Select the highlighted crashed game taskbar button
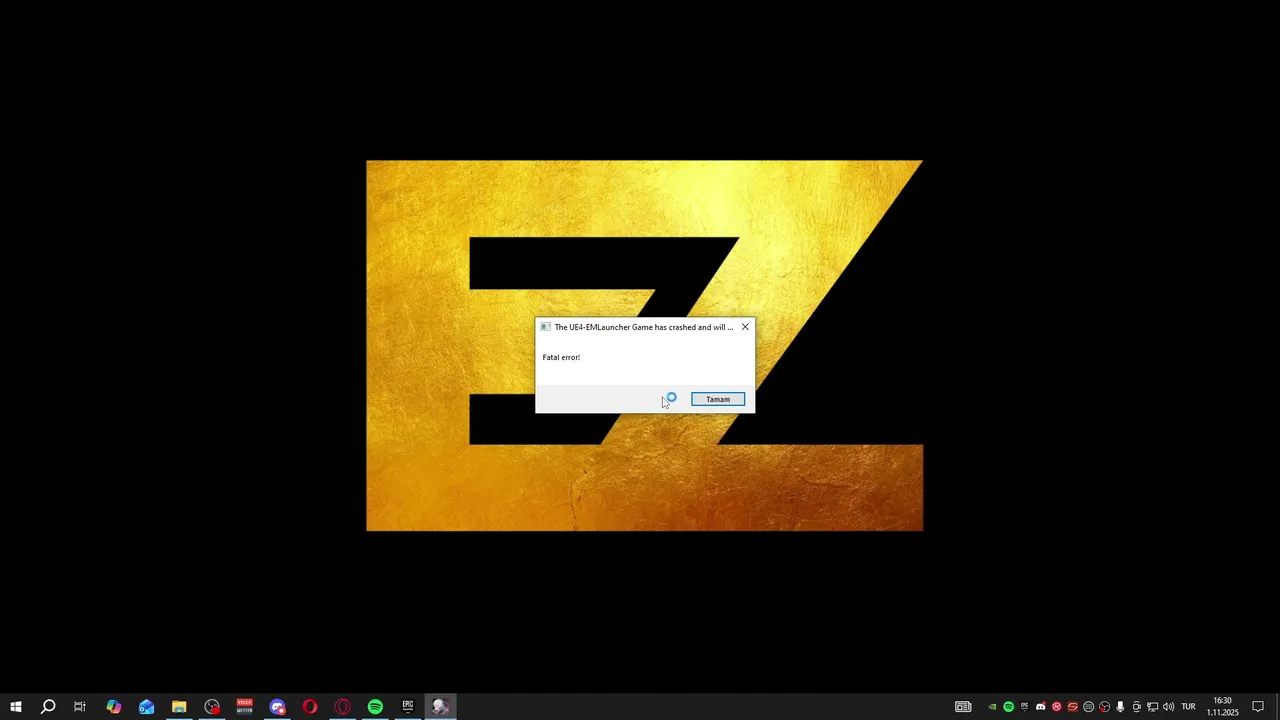Image resolution: width=1280 pixels, height=720 pixels. [441, 707]
